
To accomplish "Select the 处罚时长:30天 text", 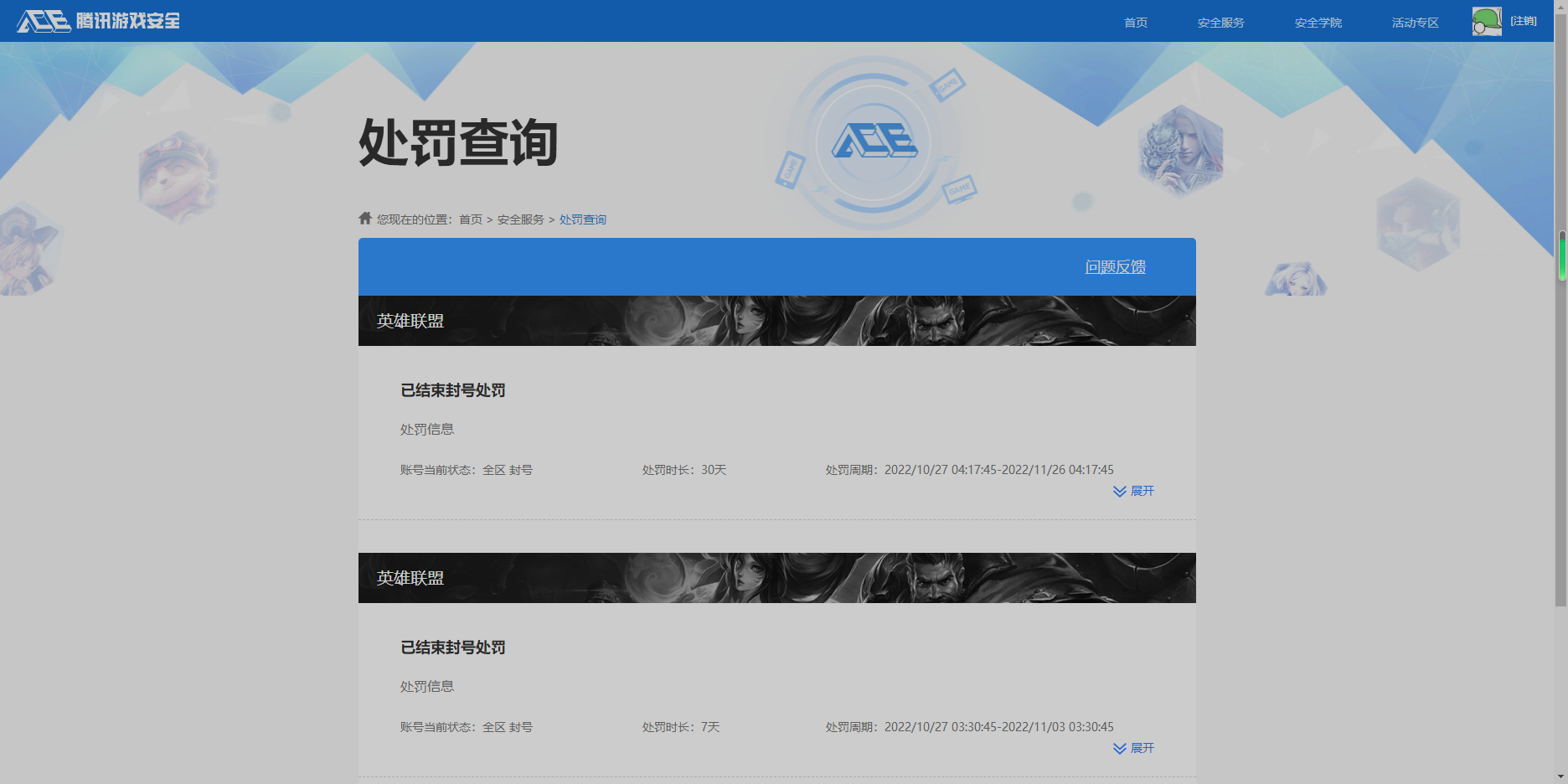I will [684, 470].
